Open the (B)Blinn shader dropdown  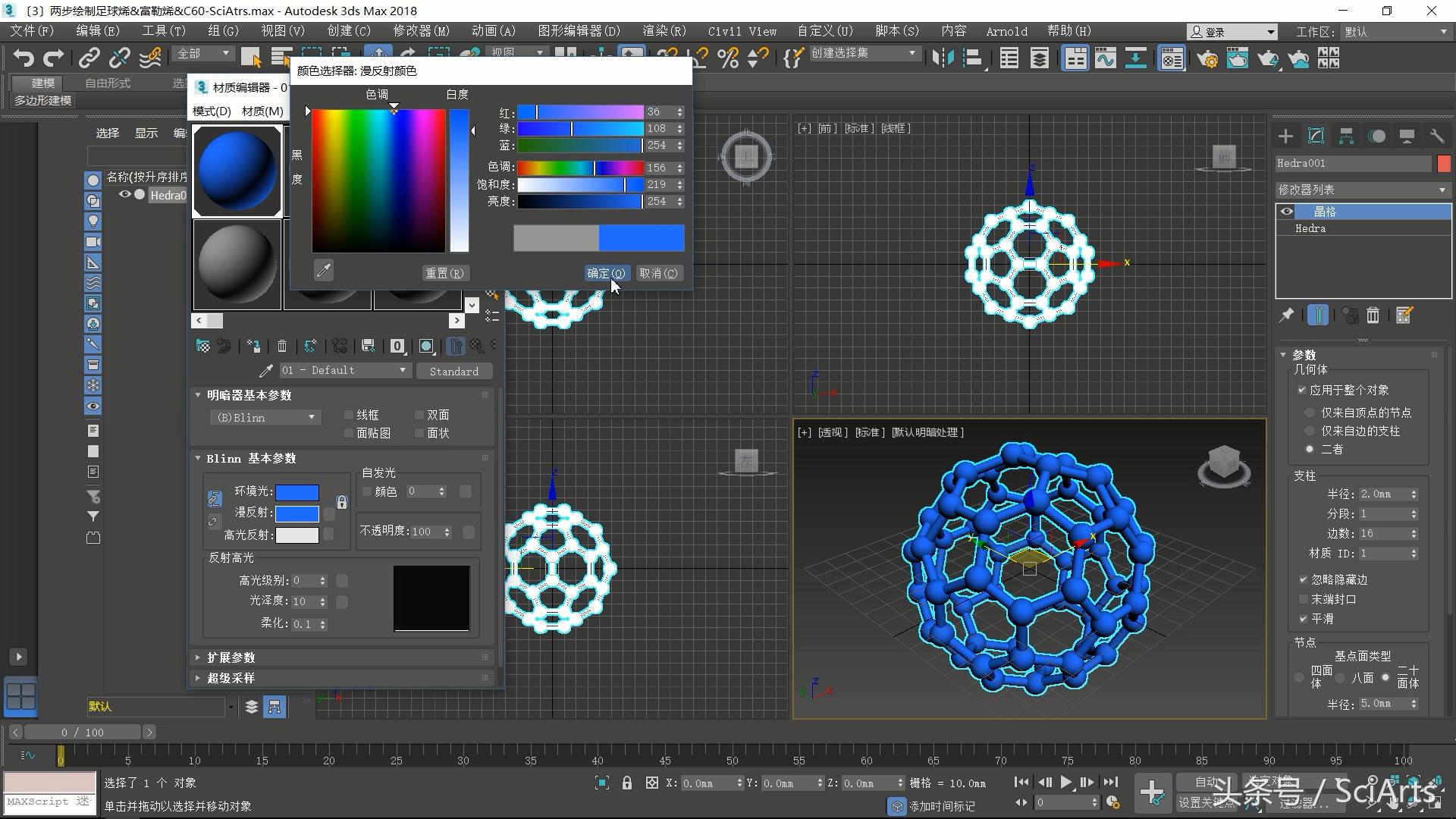(310, 417)
